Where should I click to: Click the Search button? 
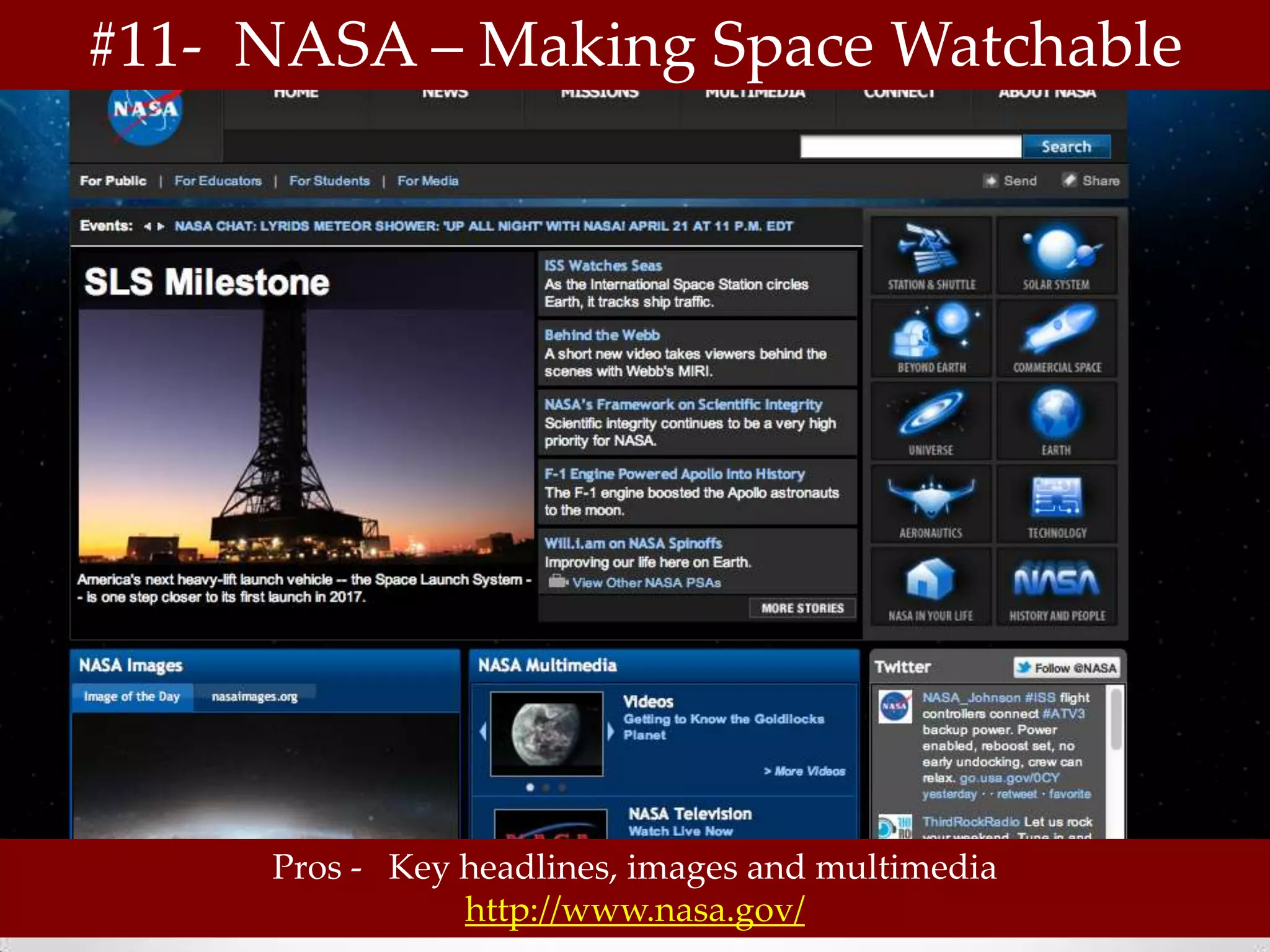point(1067,147)
